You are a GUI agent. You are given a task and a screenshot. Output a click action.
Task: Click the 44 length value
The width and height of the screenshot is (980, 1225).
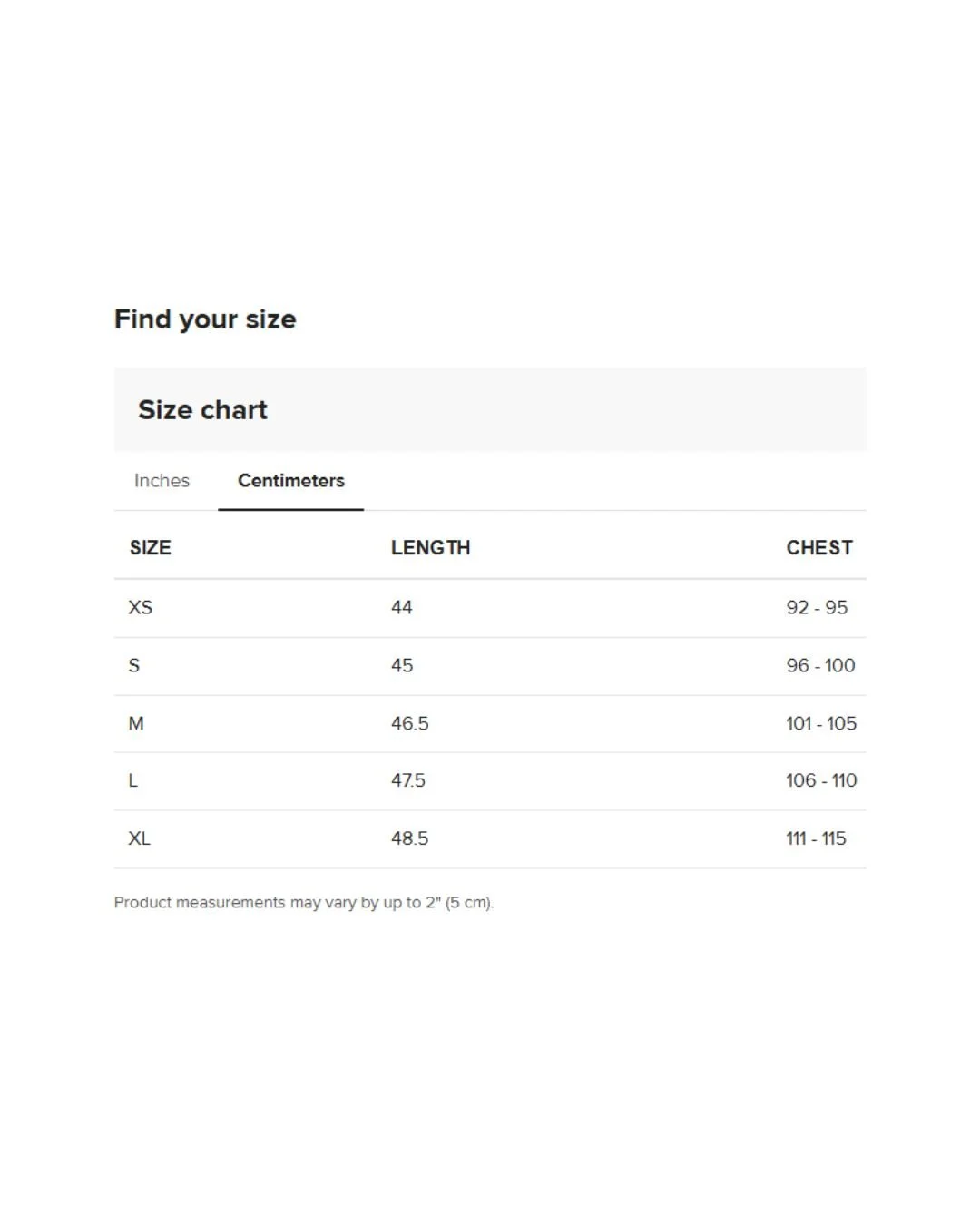point(402,608)
